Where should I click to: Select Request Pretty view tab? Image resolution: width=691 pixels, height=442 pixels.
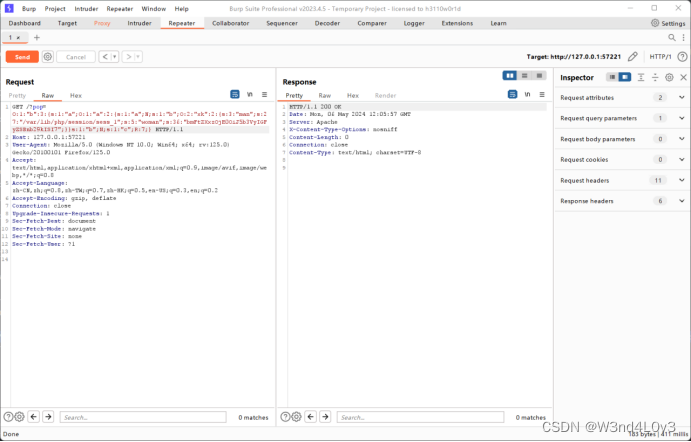pos(17,95)
